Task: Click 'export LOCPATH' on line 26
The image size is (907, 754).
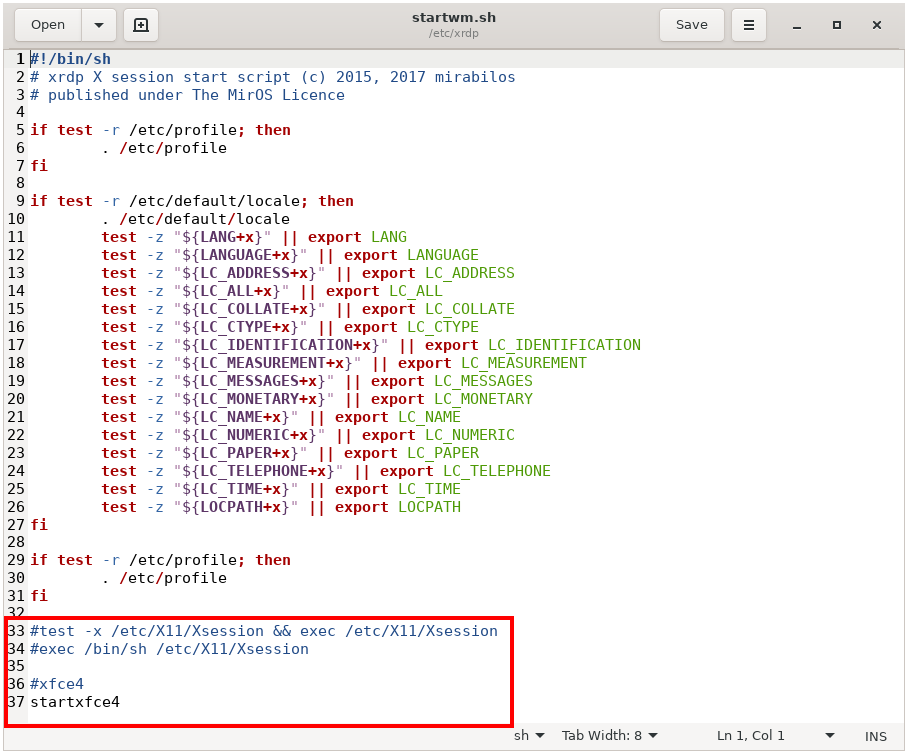Action: tap(397, 507)
